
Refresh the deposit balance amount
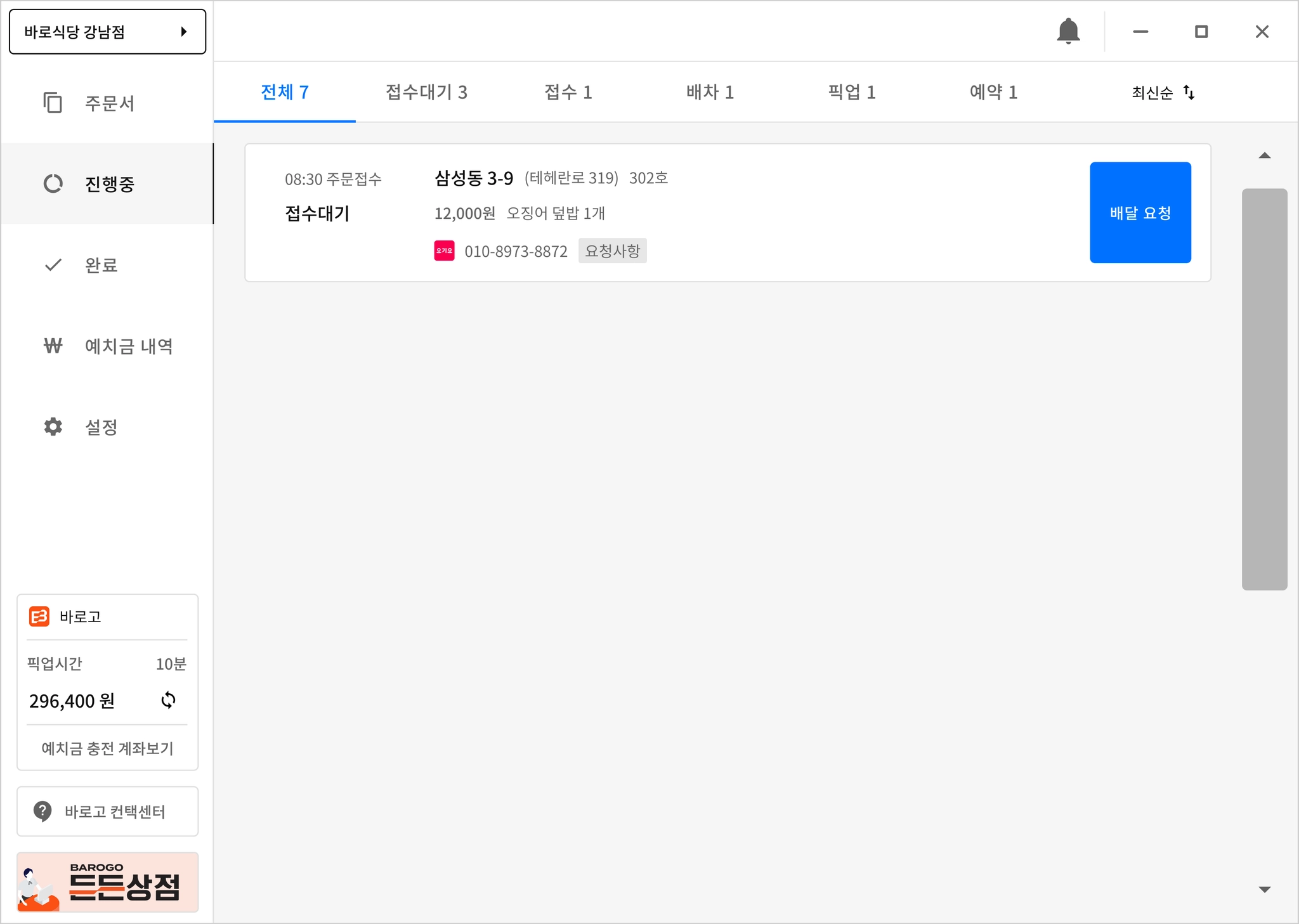[x=168, y=700]
